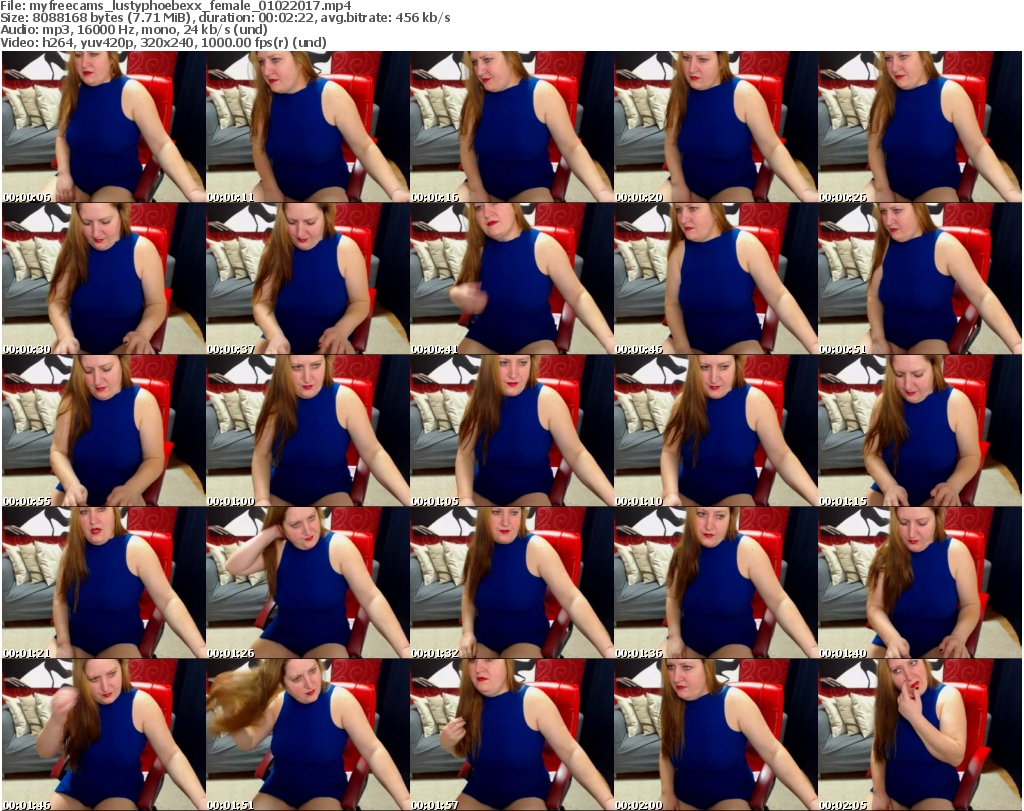Open the frame at 00:01:05
1024x811 pixels.
512,431
